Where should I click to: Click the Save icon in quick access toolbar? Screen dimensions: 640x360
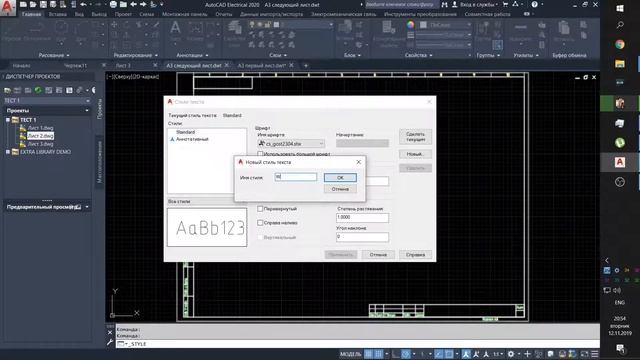[43, 4]
